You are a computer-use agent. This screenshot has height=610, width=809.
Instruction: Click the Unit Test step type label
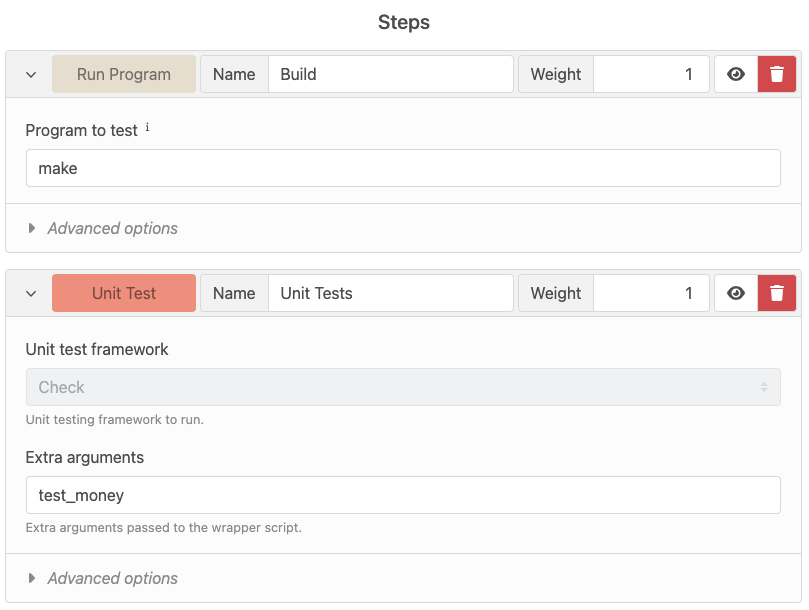click(124, 293)
